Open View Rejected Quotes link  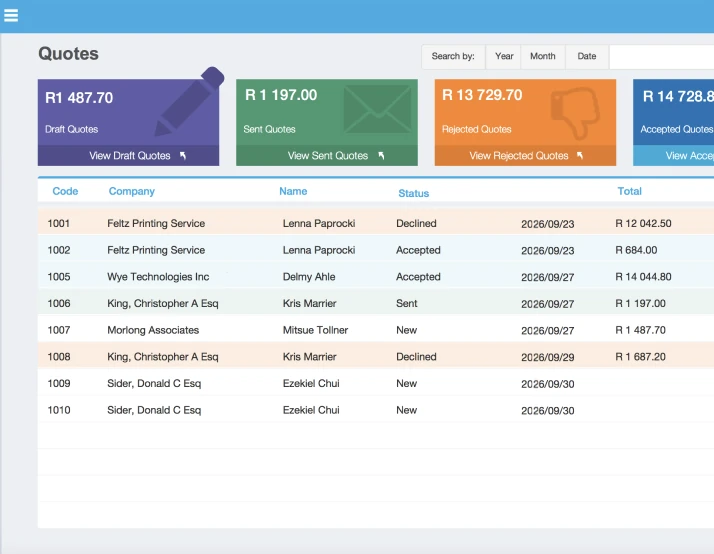coord(519,156)
